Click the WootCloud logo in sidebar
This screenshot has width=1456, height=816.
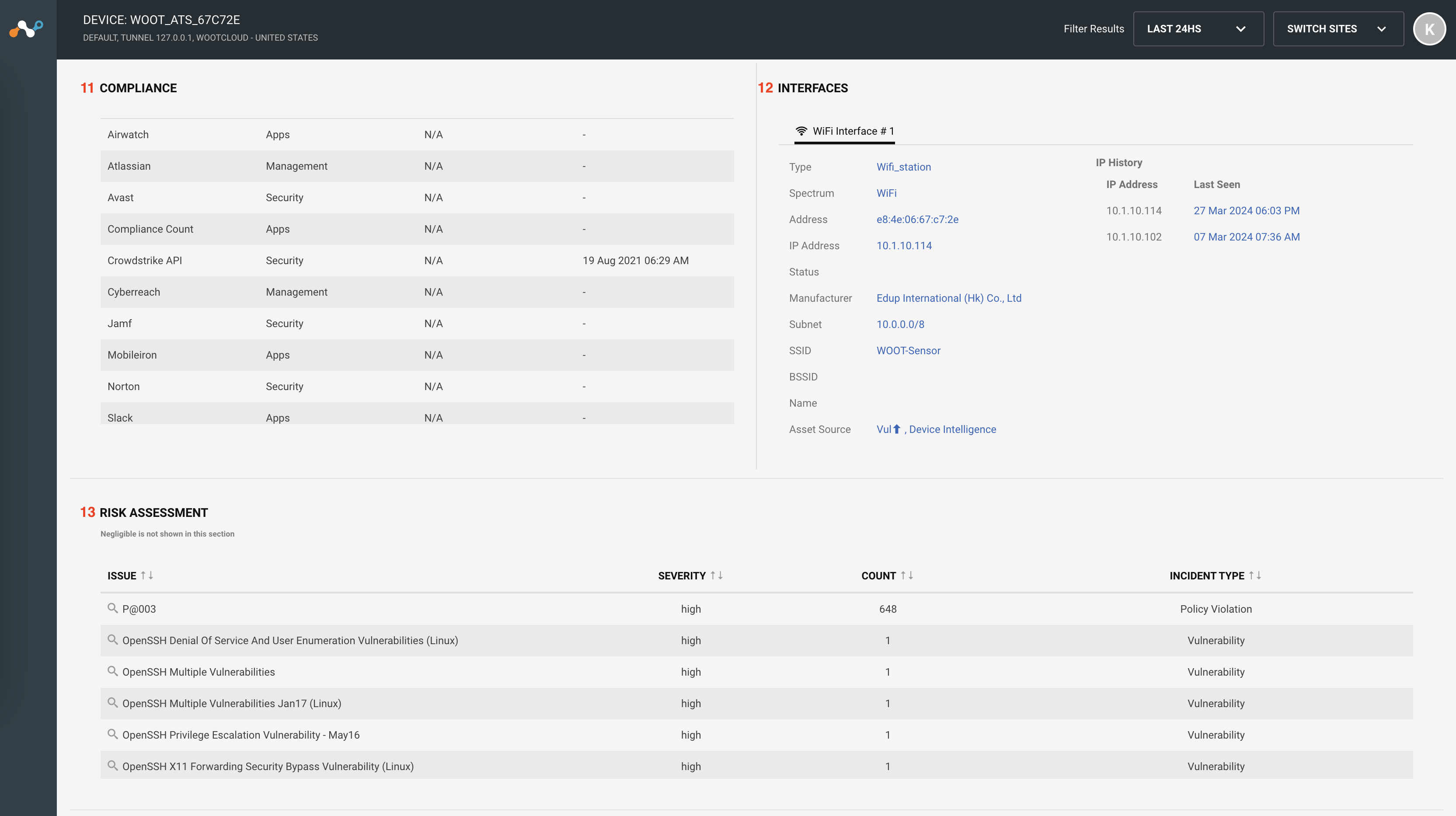27,28
